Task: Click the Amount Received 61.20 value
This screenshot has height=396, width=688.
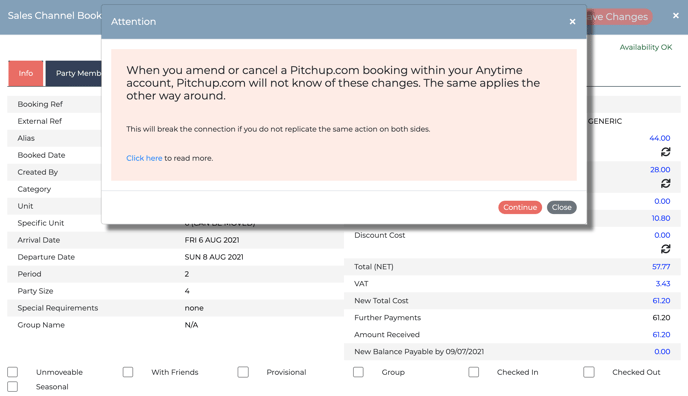Action: 661,335
